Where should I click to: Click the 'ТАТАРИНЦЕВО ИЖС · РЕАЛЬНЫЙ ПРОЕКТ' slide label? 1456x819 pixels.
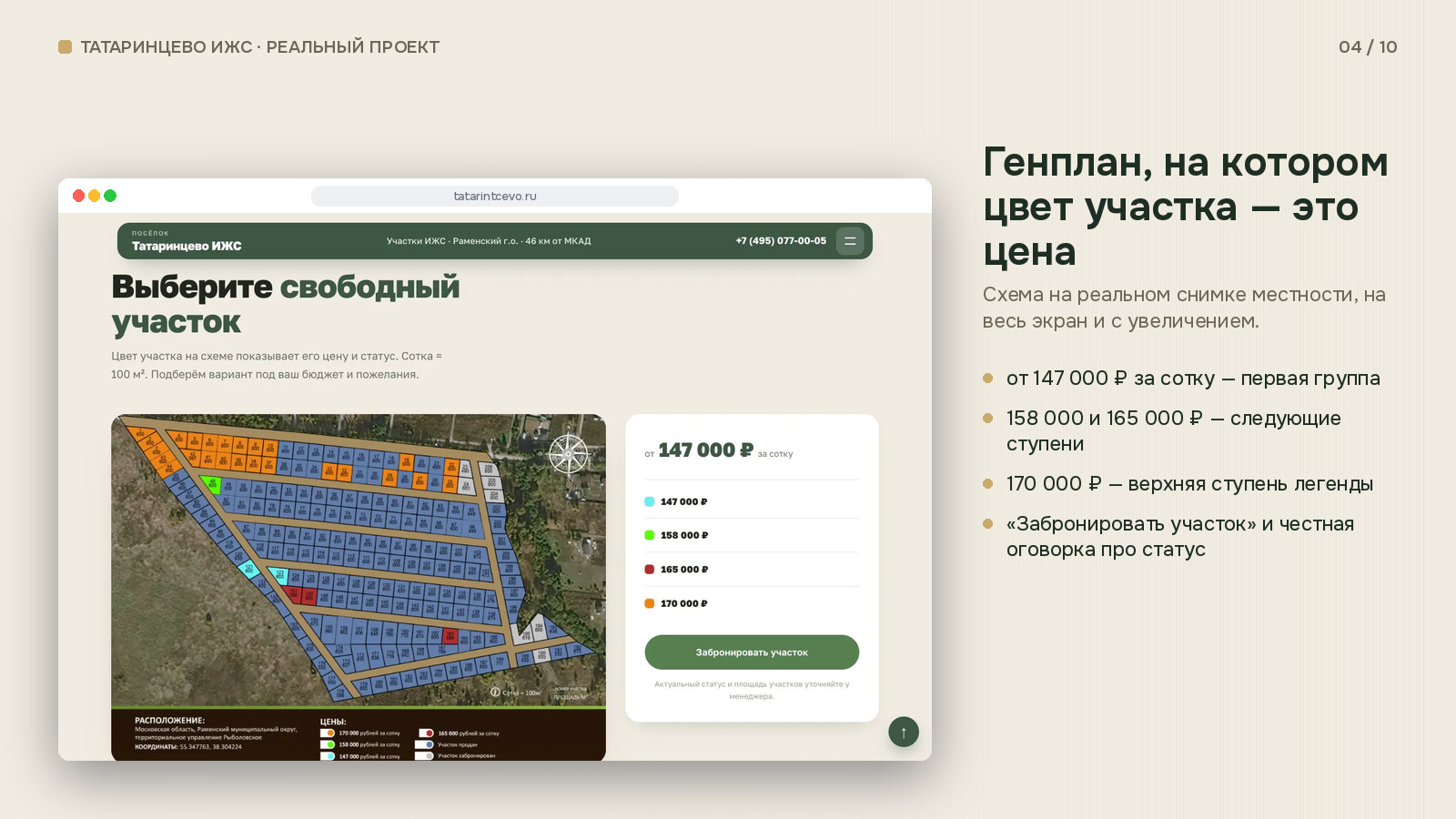point(260,47)
